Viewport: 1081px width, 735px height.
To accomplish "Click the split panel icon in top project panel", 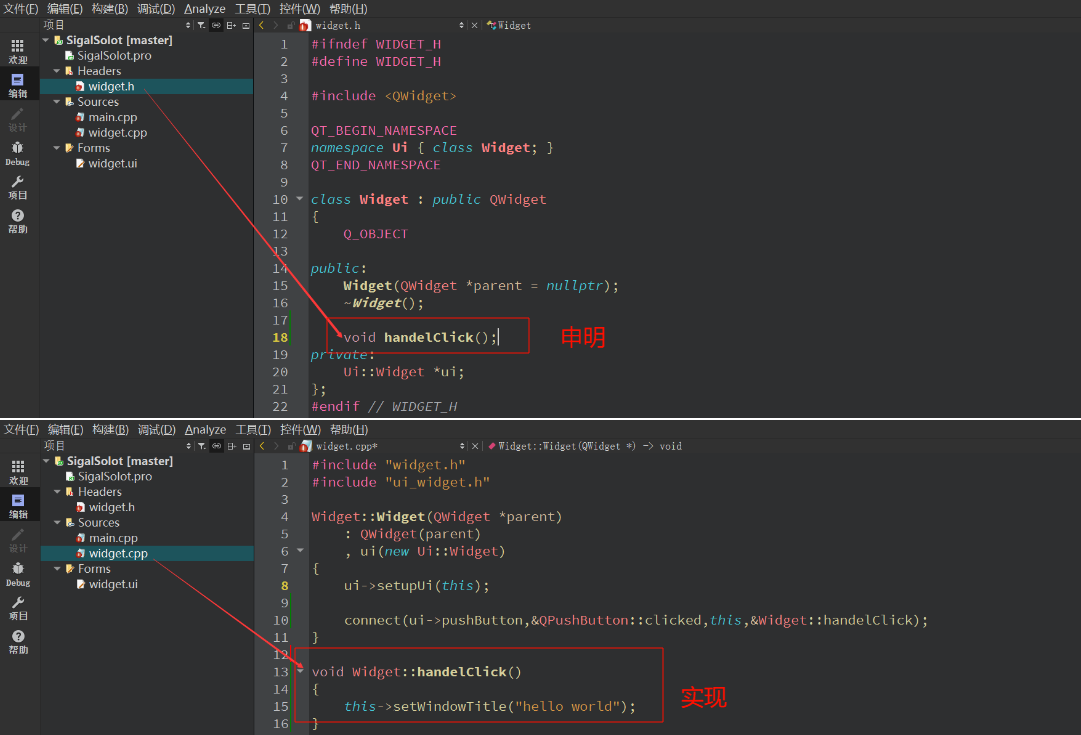I will click(x=232, y=25).
